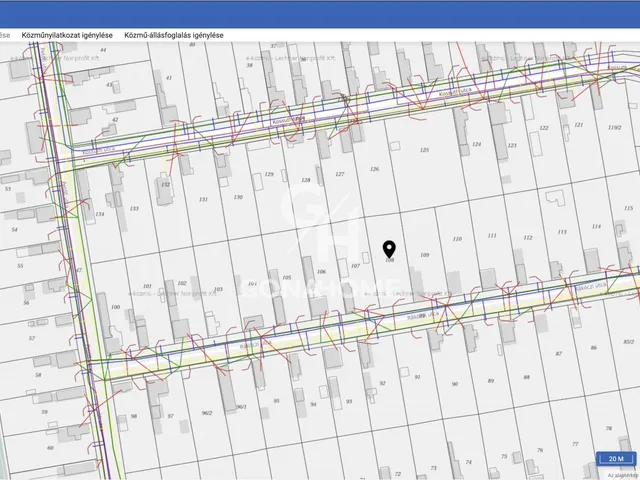640x480 pixels.
Task: Click parcel 87 on the map
Action: click(x=557, y=354)
